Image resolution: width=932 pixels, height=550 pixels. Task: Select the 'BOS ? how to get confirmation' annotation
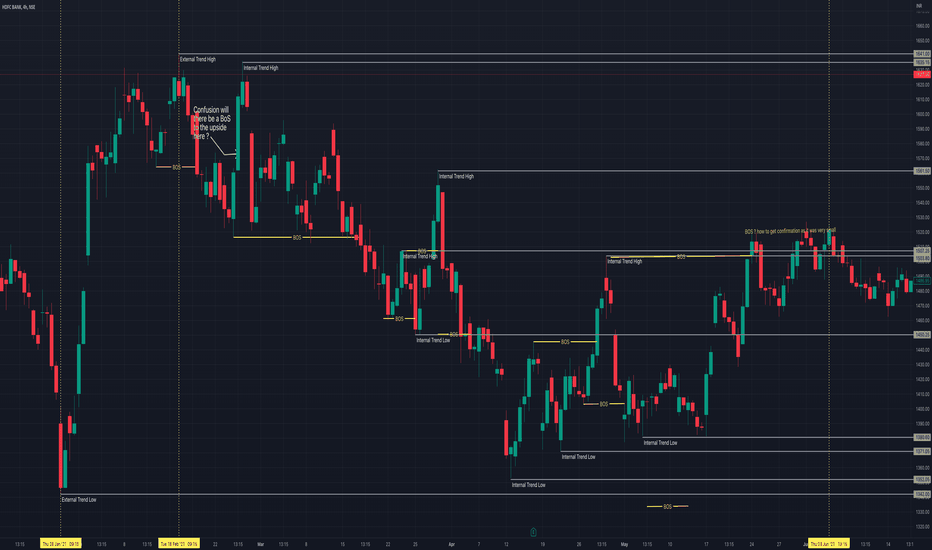pos(790,231)
